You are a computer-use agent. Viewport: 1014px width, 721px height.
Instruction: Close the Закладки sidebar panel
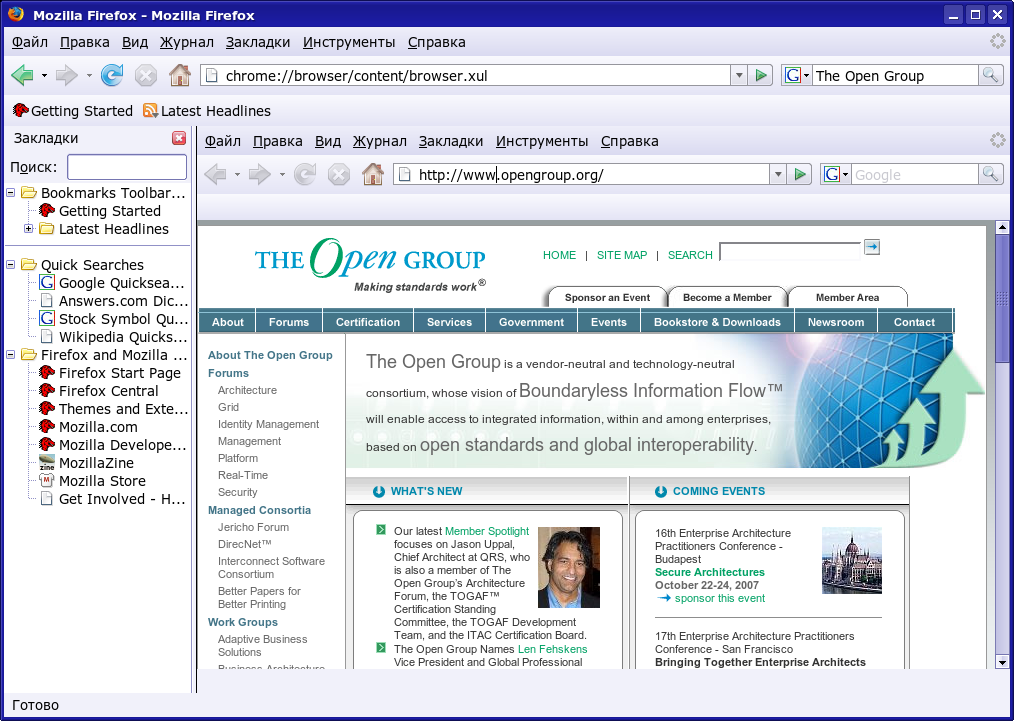click(x=179, y=138)
